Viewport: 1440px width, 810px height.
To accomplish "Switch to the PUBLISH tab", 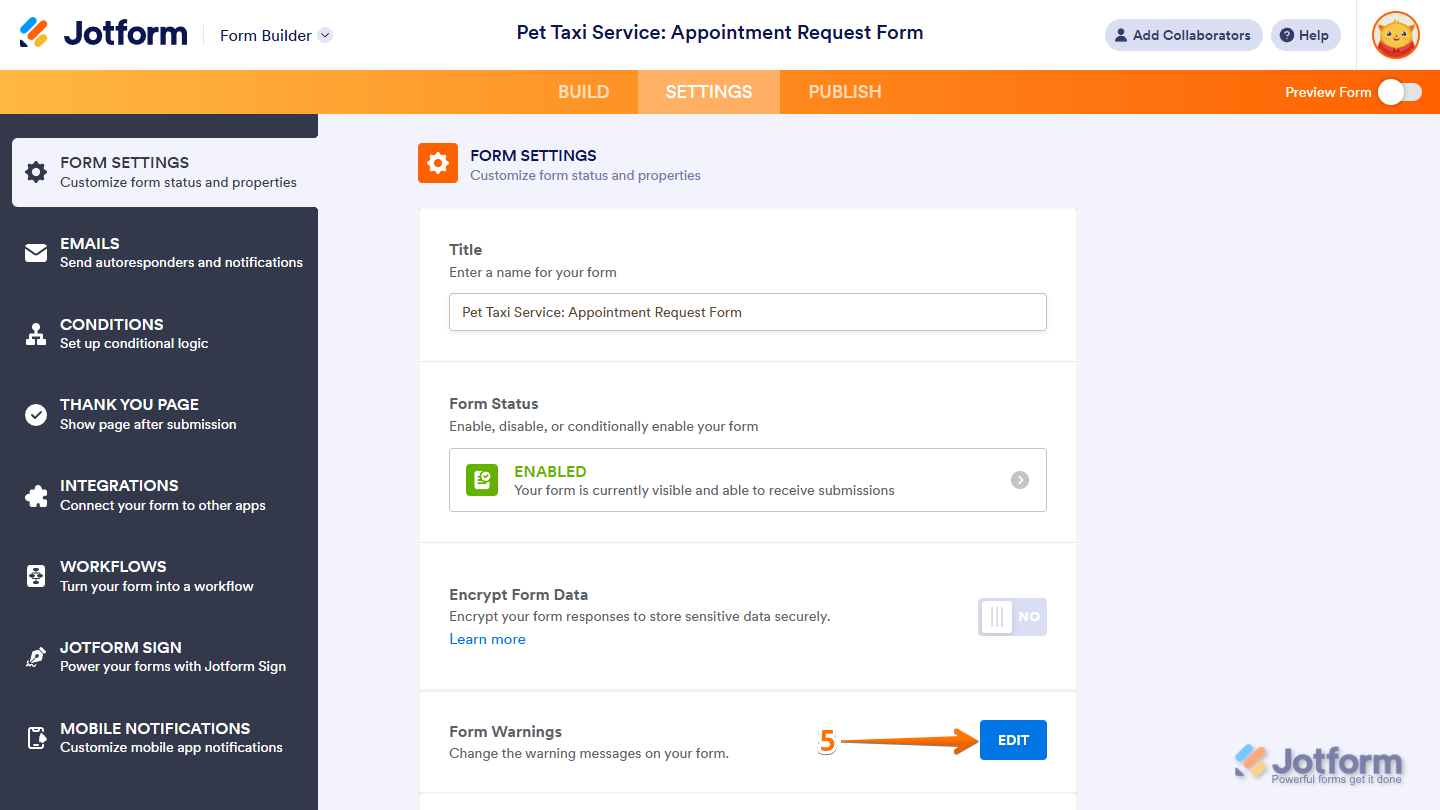I will pos(845,92).
